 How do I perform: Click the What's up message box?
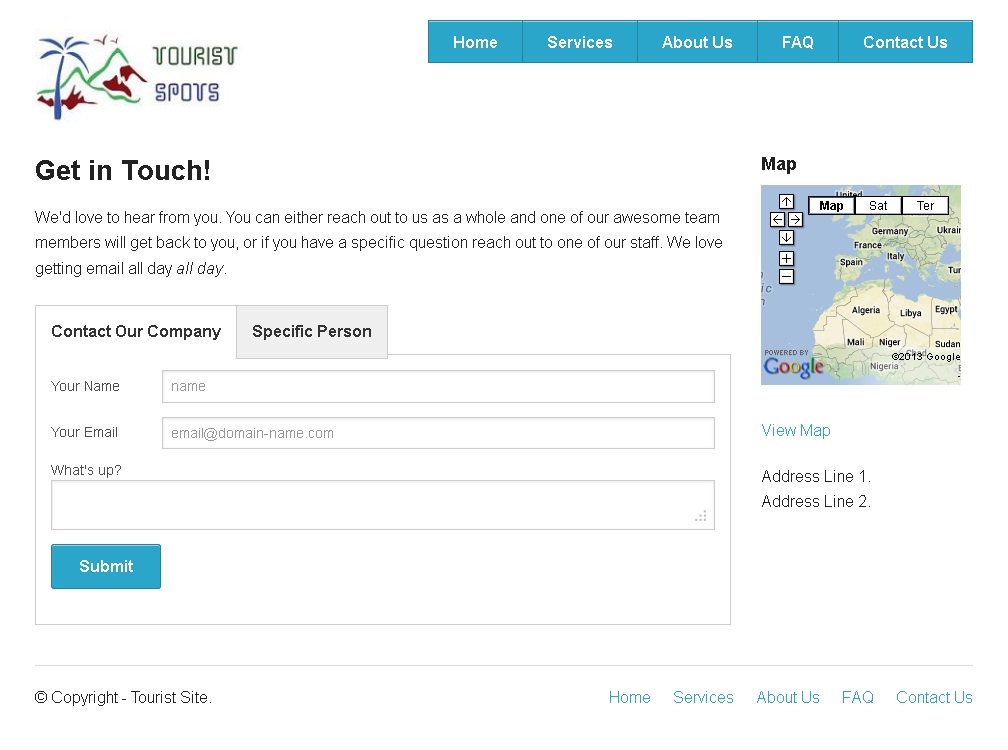[x=383, y=504]
